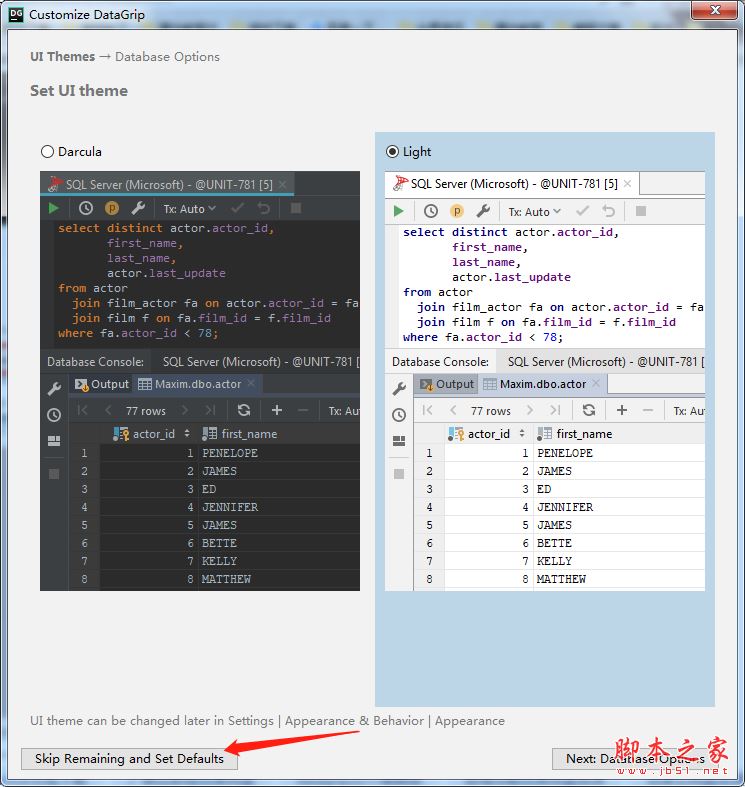745x787 pixels.
Task: Click the history clock icon in Darcula toolbar
Action: pyautogui.click(x=86, y=208)
